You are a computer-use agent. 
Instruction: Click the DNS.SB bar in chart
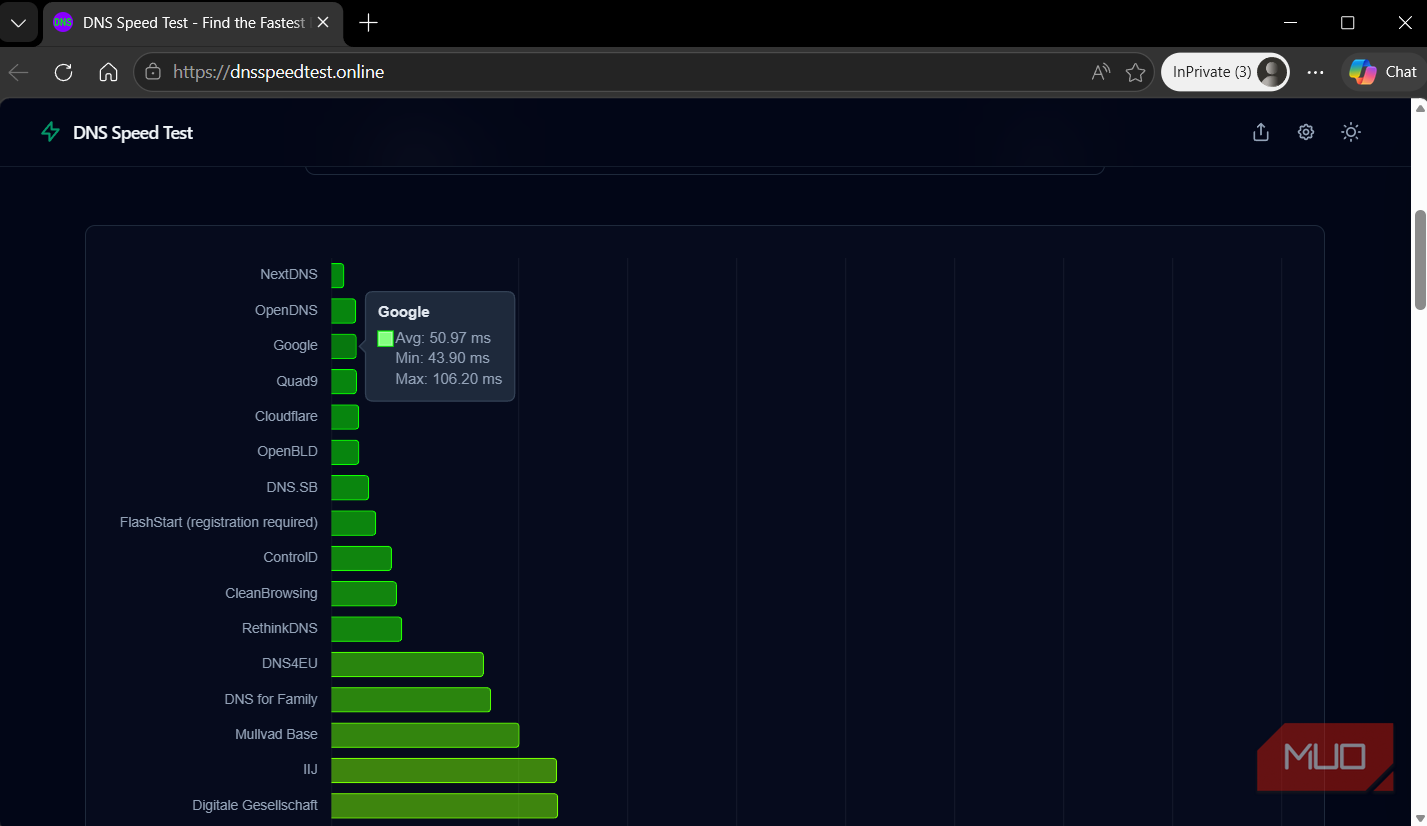pyautogui.click(x=350, y=487)
